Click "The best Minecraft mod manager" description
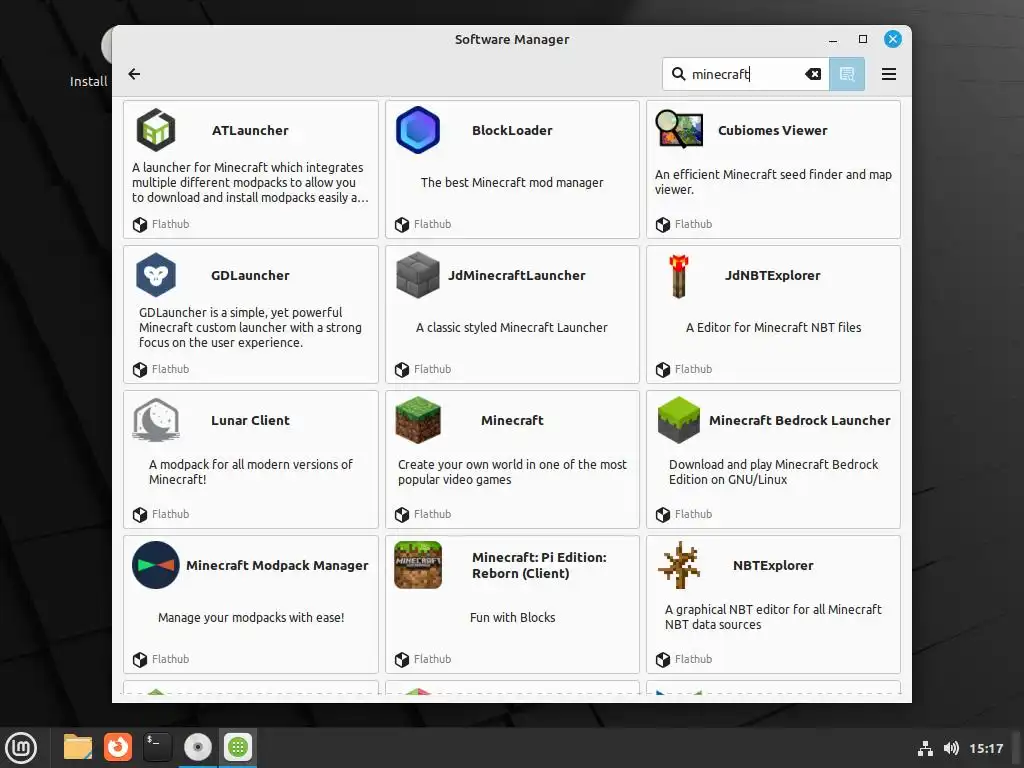1024x768 pixels. [512, 182]
